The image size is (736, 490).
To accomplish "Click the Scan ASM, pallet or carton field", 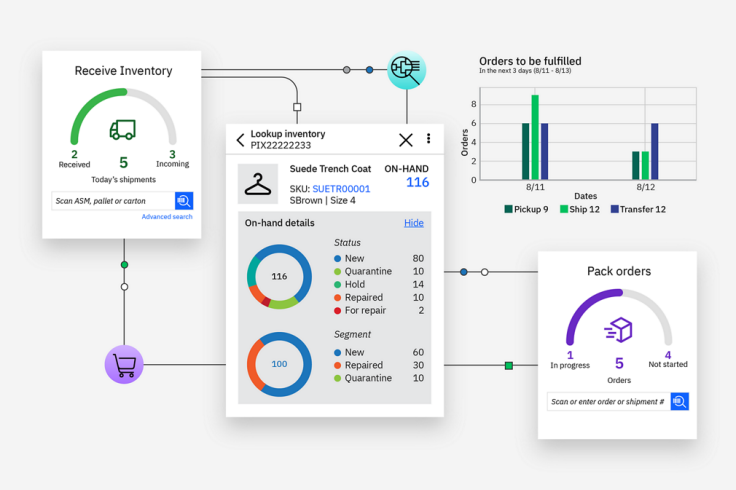I will (113, 201).
